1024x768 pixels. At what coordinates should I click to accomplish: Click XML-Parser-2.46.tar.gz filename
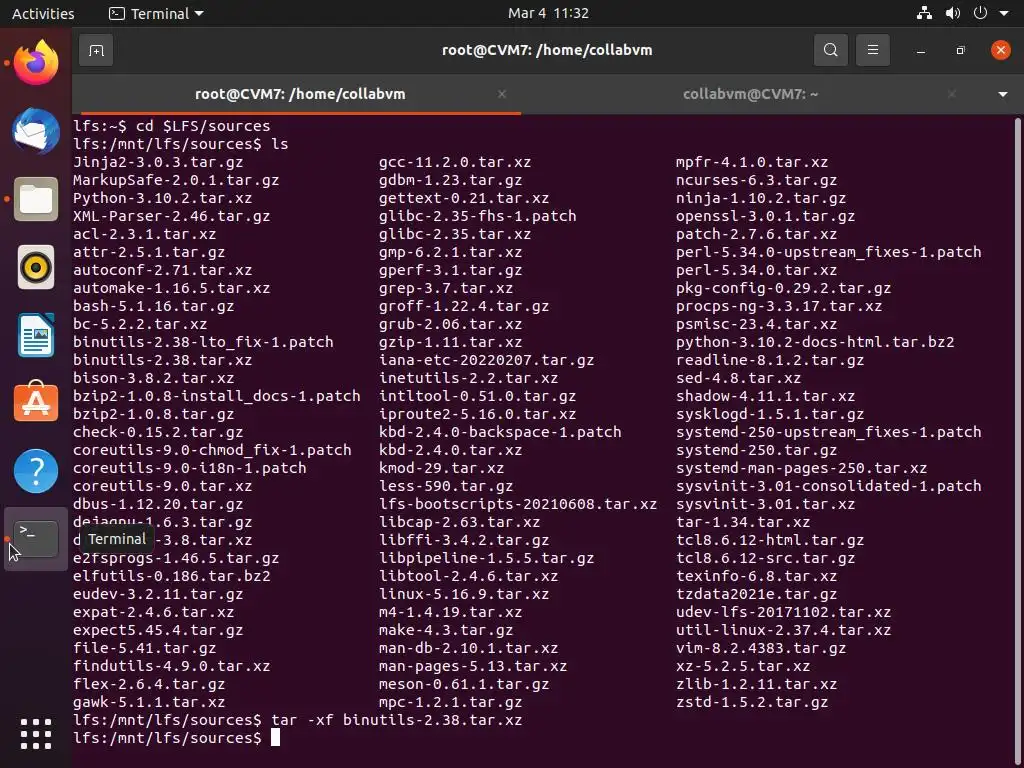[x=172, y=216]
